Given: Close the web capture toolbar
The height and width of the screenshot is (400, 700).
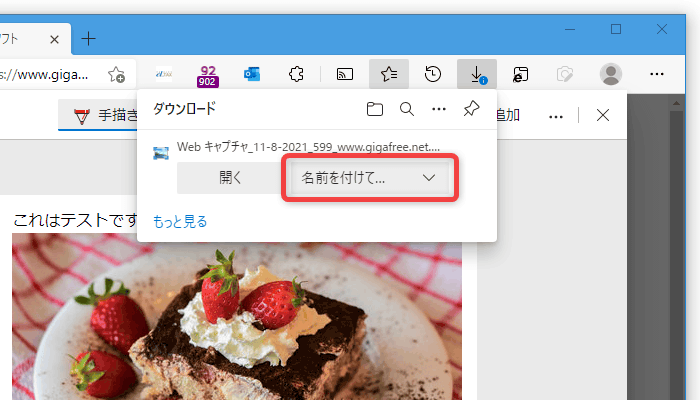Looking at the screenshot, I should click(x=603, y=115).
